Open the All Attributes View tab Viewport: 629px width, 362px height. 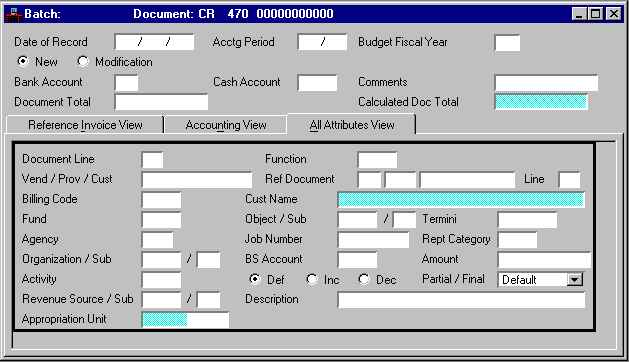[x=351, y=124]
